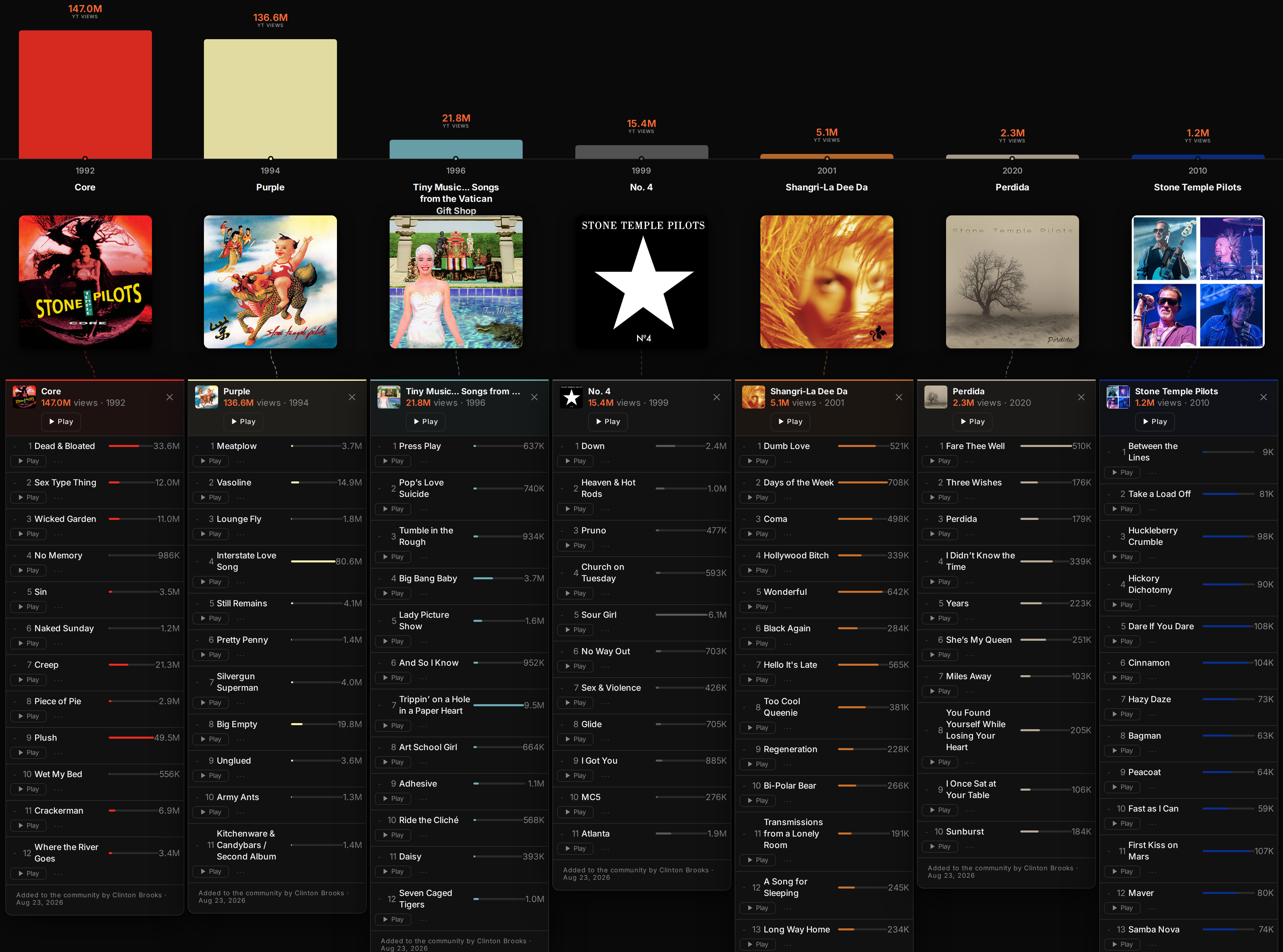Select the 1992 Core red bar
This screenshot has height=952, width=1283.
85,95
